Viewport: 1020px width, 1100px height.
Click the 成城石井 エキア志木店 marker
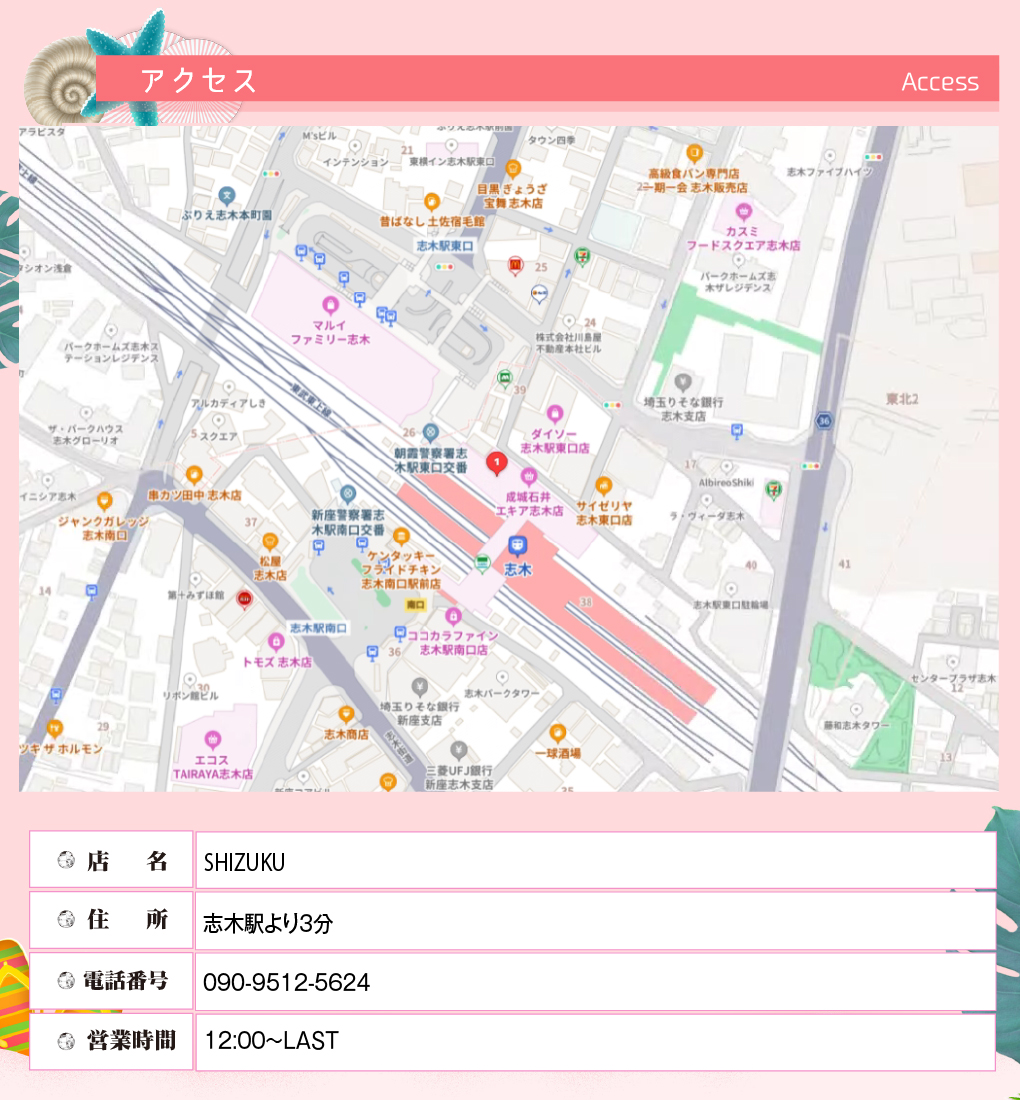(x=530, y=475)
